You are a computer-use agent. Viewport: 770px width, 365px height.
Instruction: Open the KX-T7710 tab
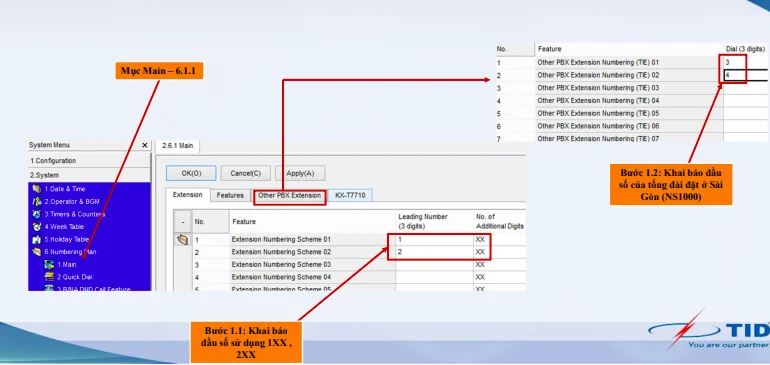point(350,196)
